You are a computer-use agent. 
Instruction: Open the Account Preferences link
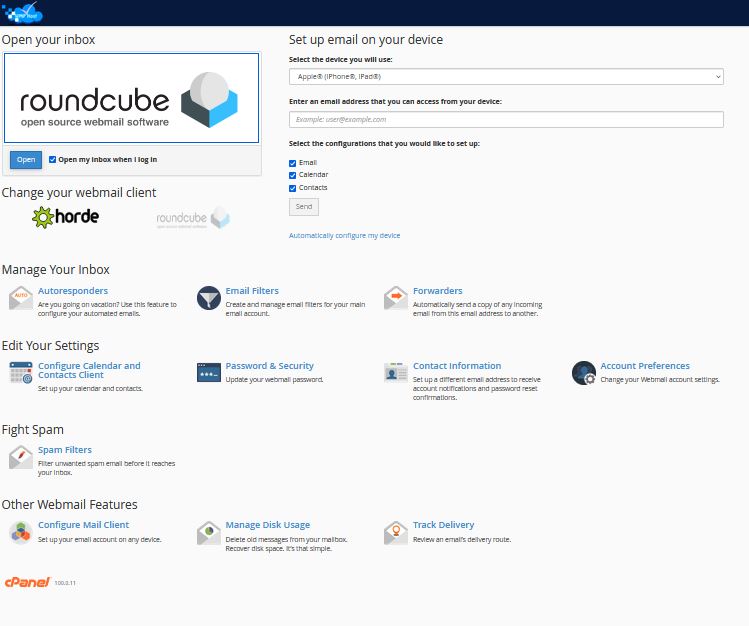point(645,366)
